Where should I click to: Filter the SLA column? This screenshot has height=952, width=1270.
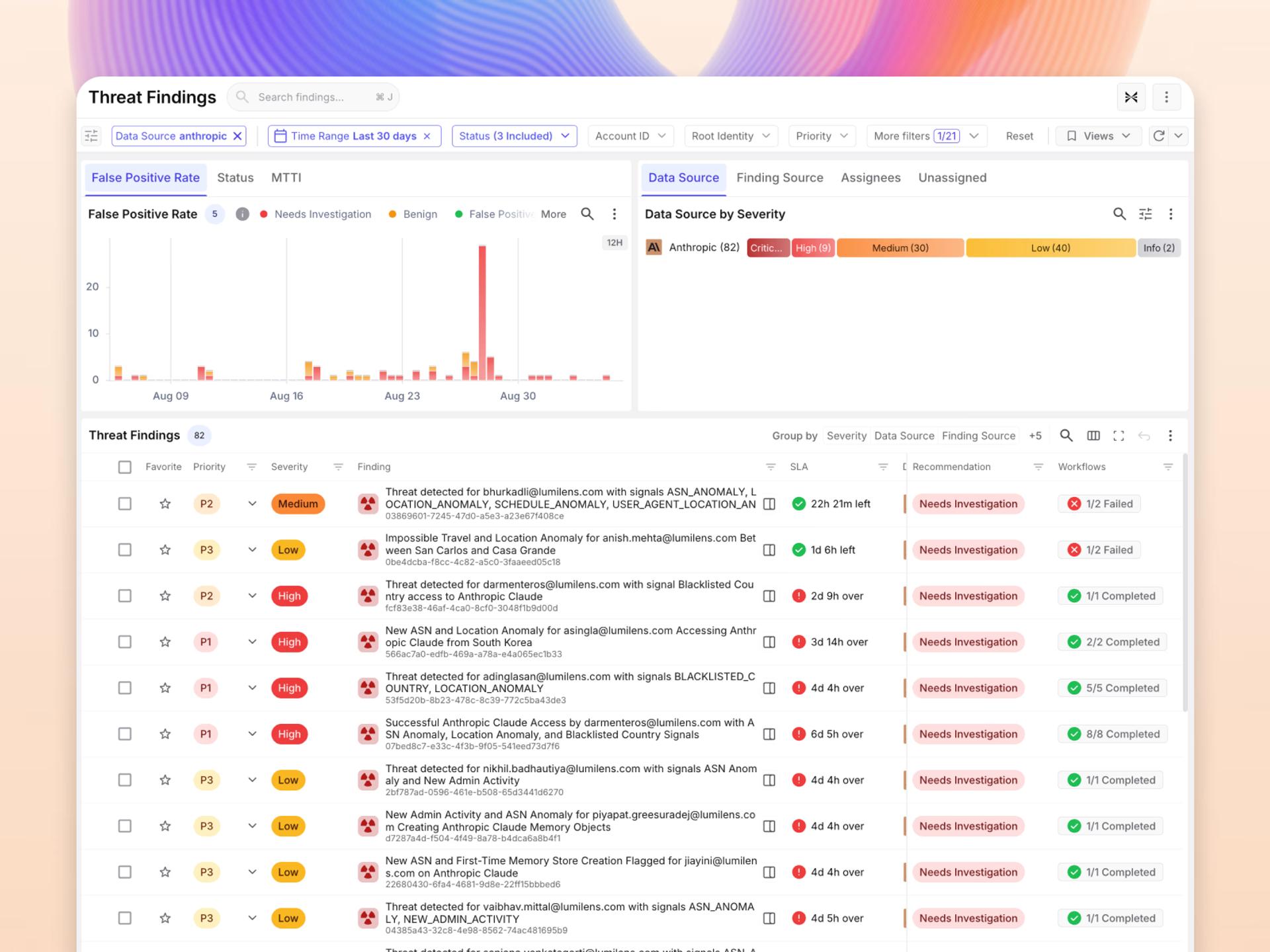(x=883, y=467)
